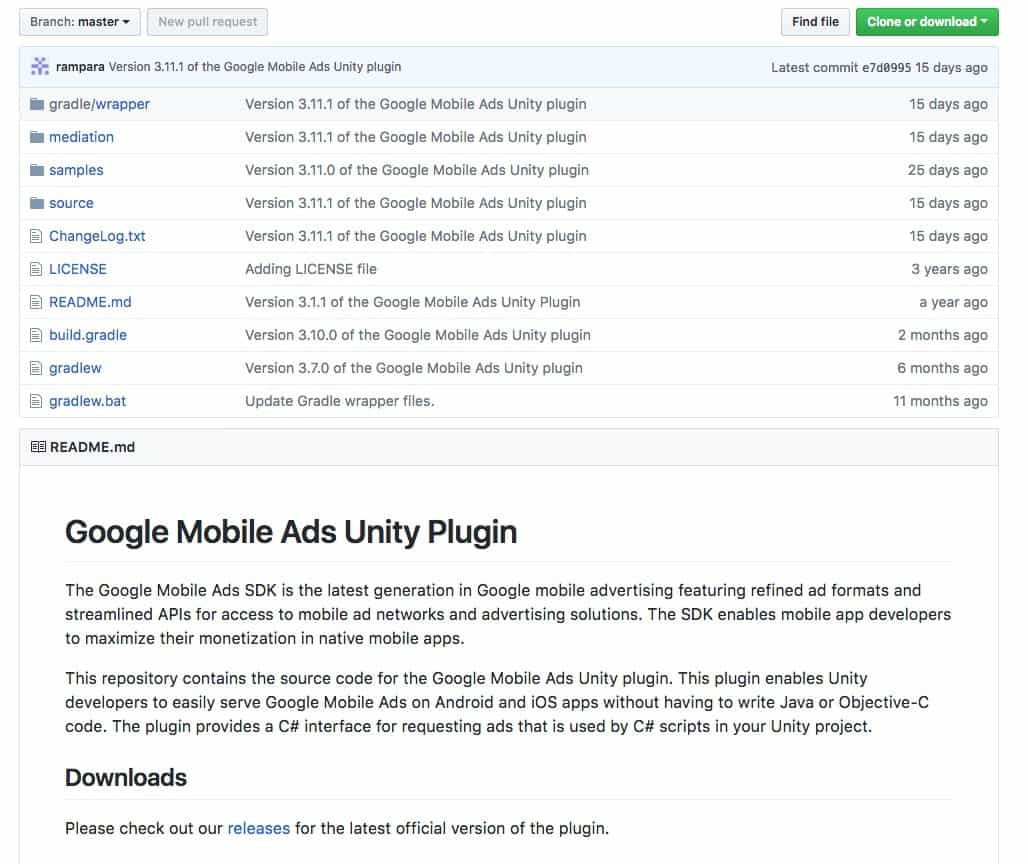Open the README.md file link
The width and height of the screenshot is (1028, 864).
(90, 302)
